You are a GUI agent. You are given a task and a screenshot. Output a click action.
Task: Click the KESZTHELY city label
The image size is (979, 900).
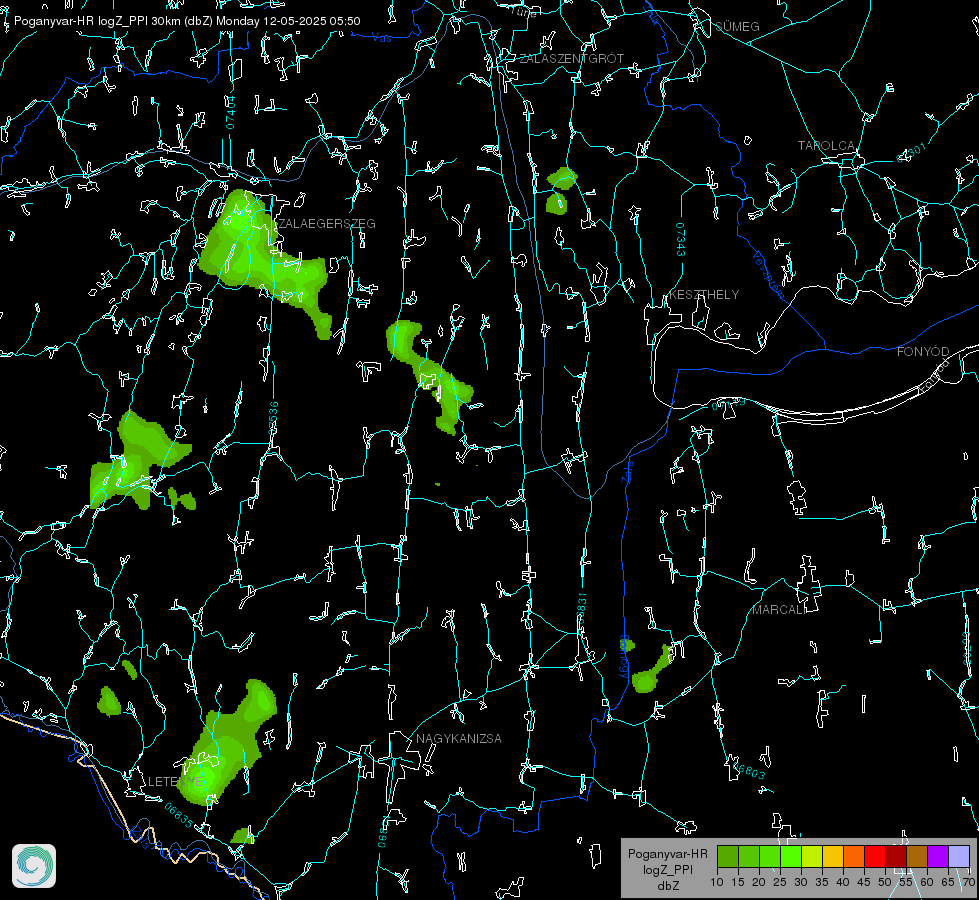point(704,295)
